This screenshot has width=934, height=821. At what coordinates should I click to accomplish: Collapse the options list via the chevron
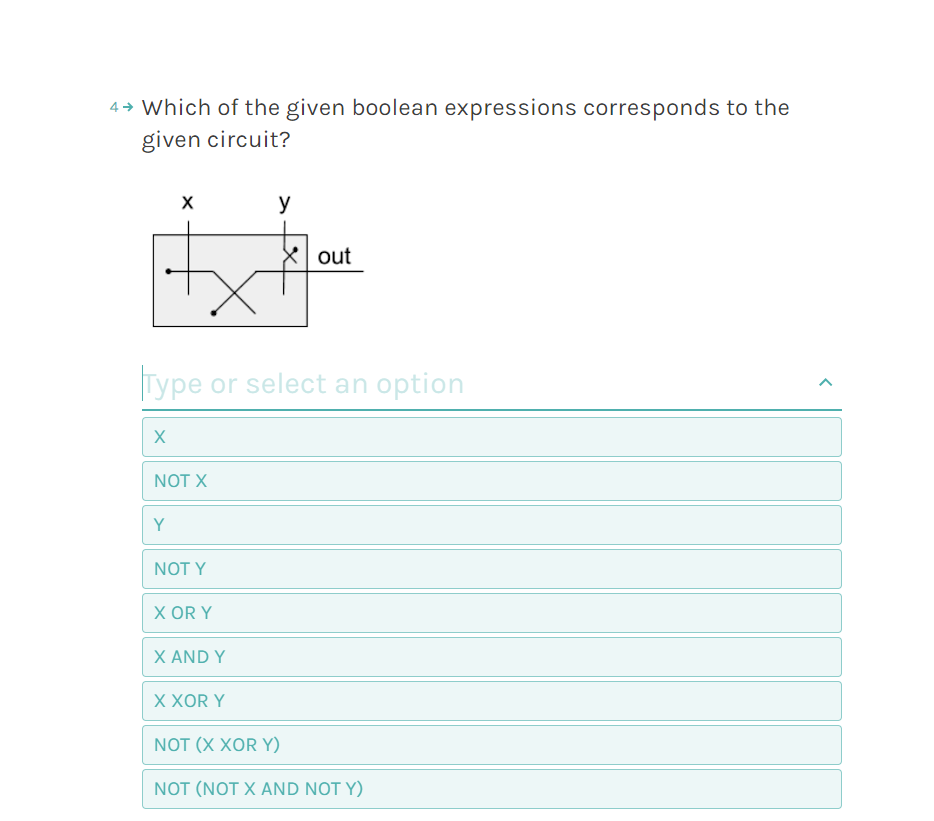825,382
